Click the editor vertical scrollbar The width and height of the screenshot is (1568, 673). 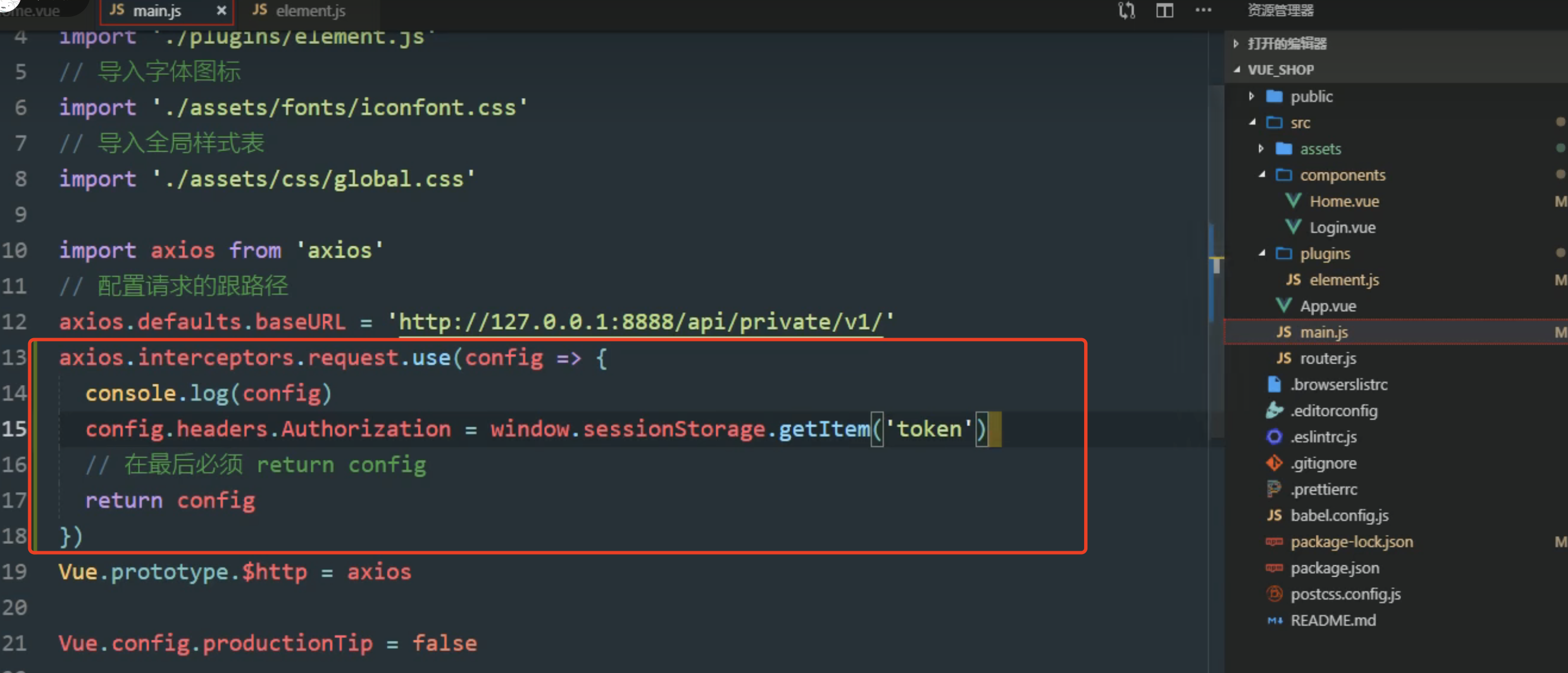[x=1215, y=262]
